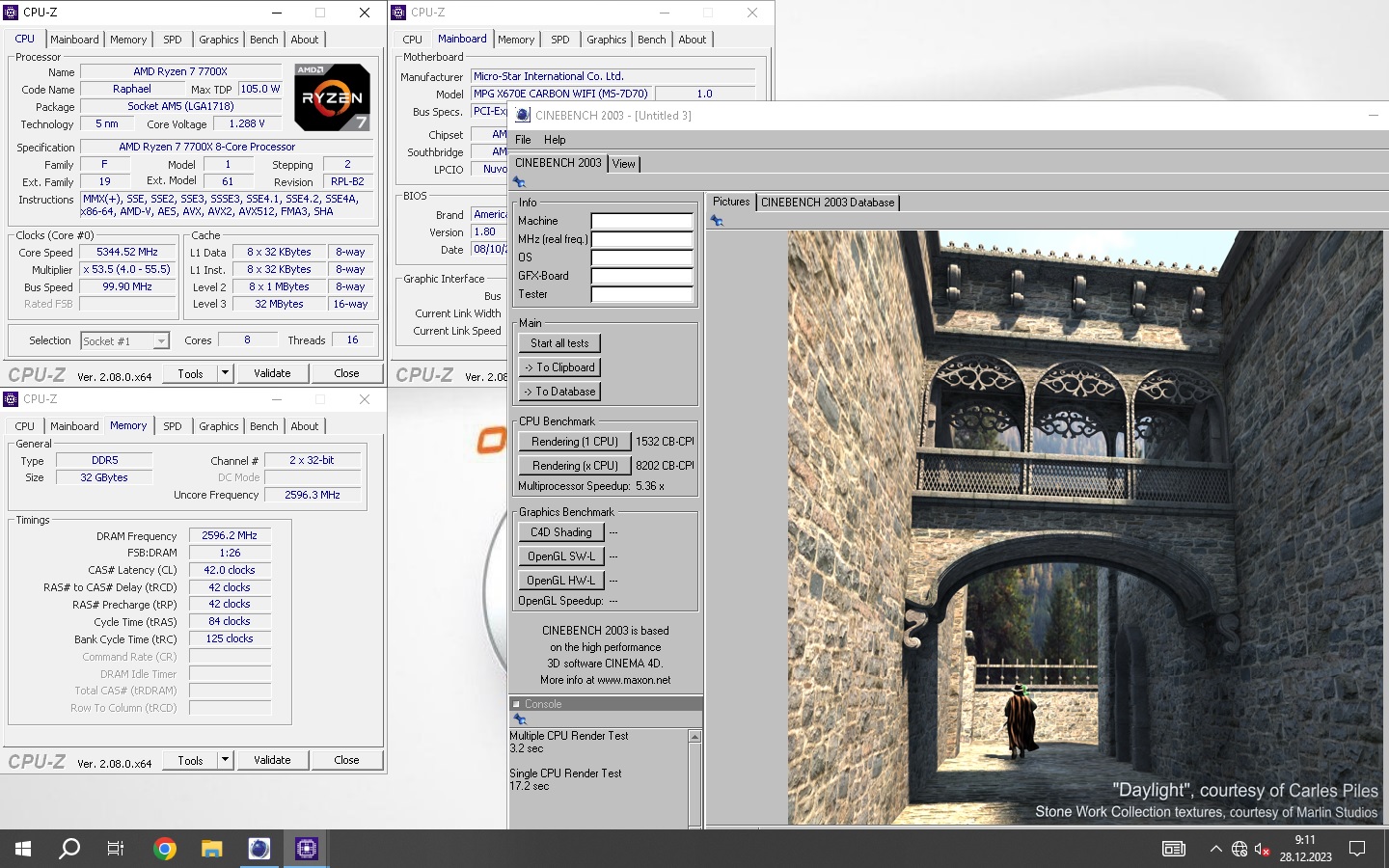Open the Bench tab in CPU-Z Memory window

pyautogui.click(x=264, y=426)
